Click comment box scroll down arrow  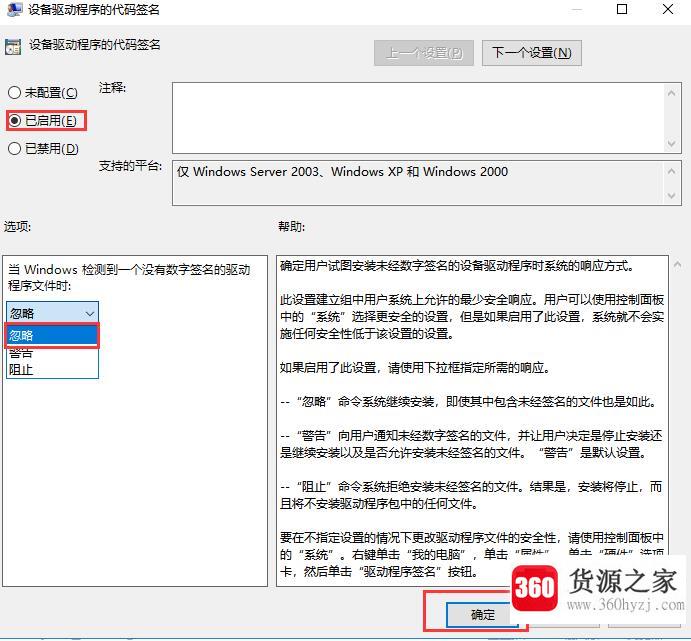672,144
